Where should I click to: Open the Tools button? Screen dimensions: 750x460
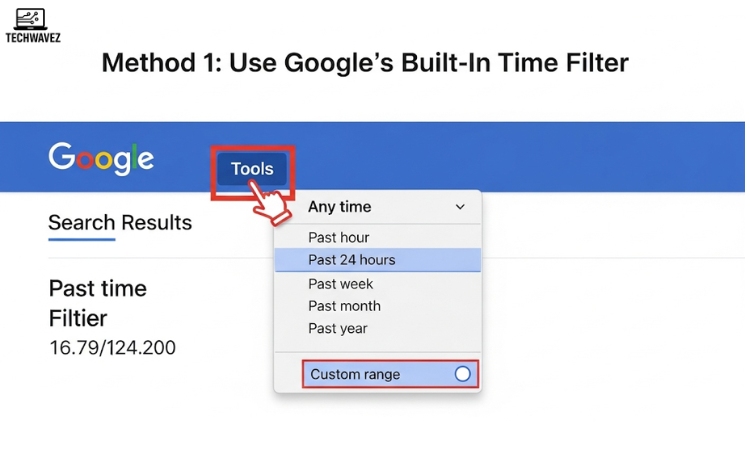tap(252, 169)
